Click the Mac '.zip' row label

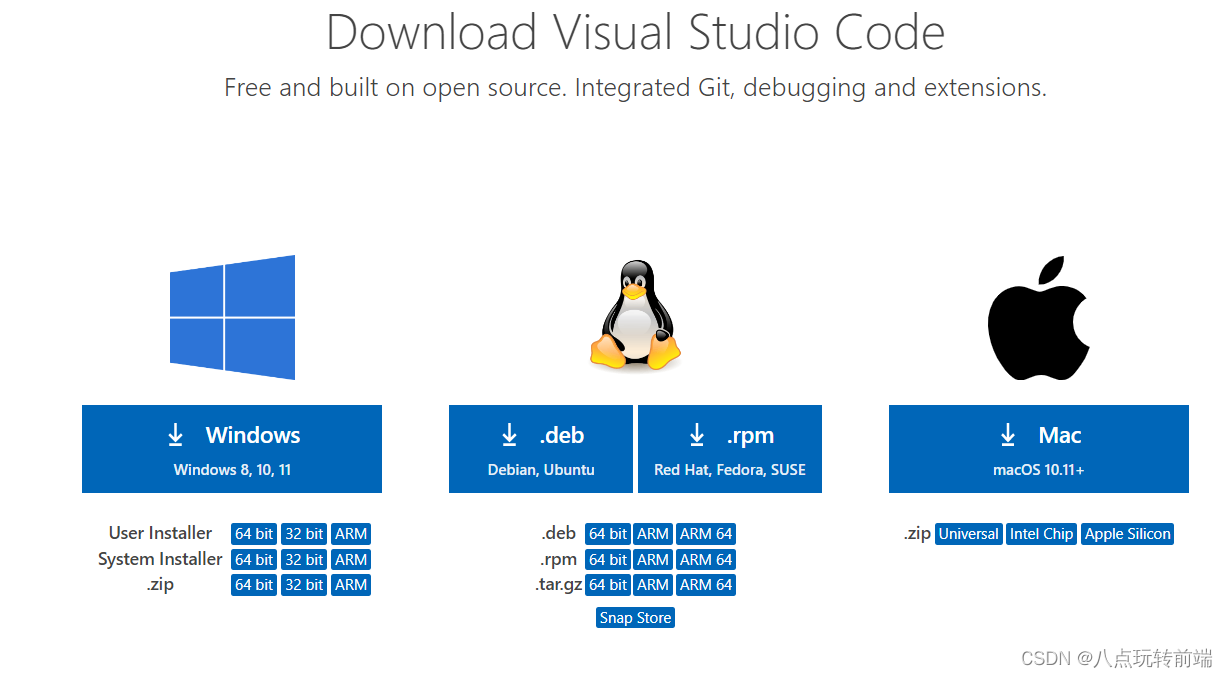click(917, 534)
